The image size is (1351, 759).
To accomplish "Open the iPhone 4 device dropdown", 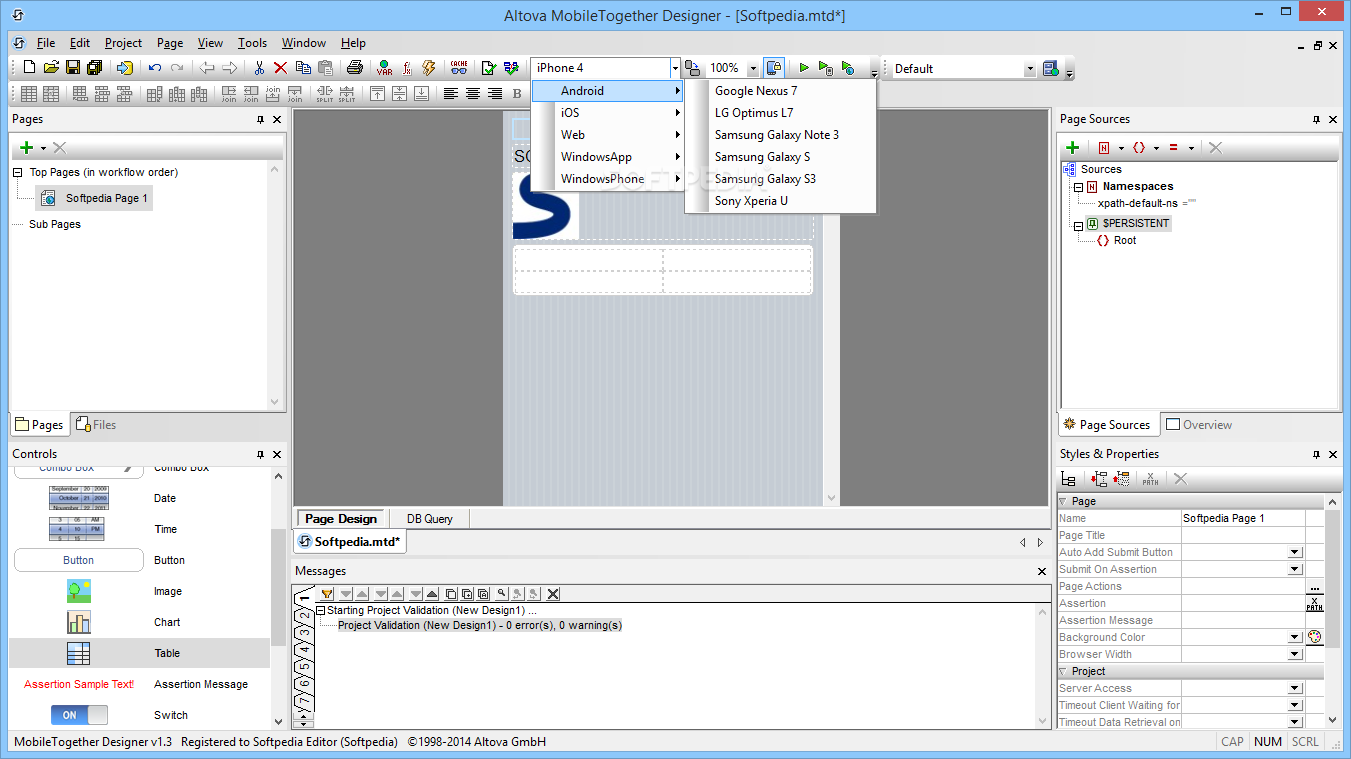I will coord(675,68).
